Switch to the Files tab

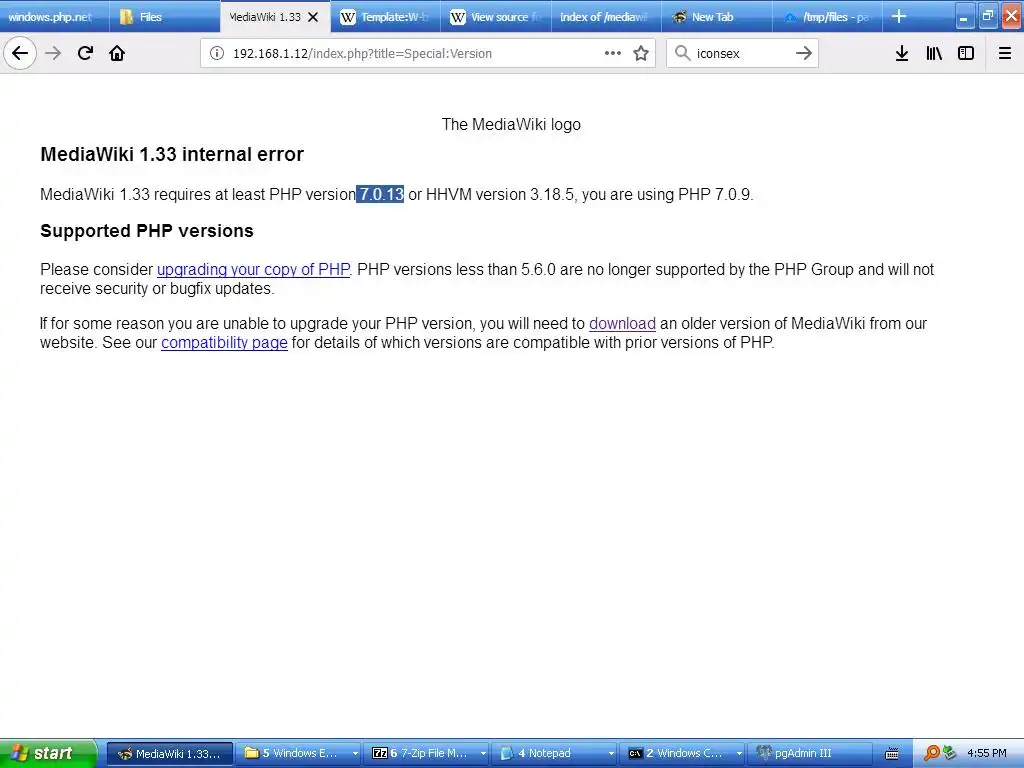(165, 16)
